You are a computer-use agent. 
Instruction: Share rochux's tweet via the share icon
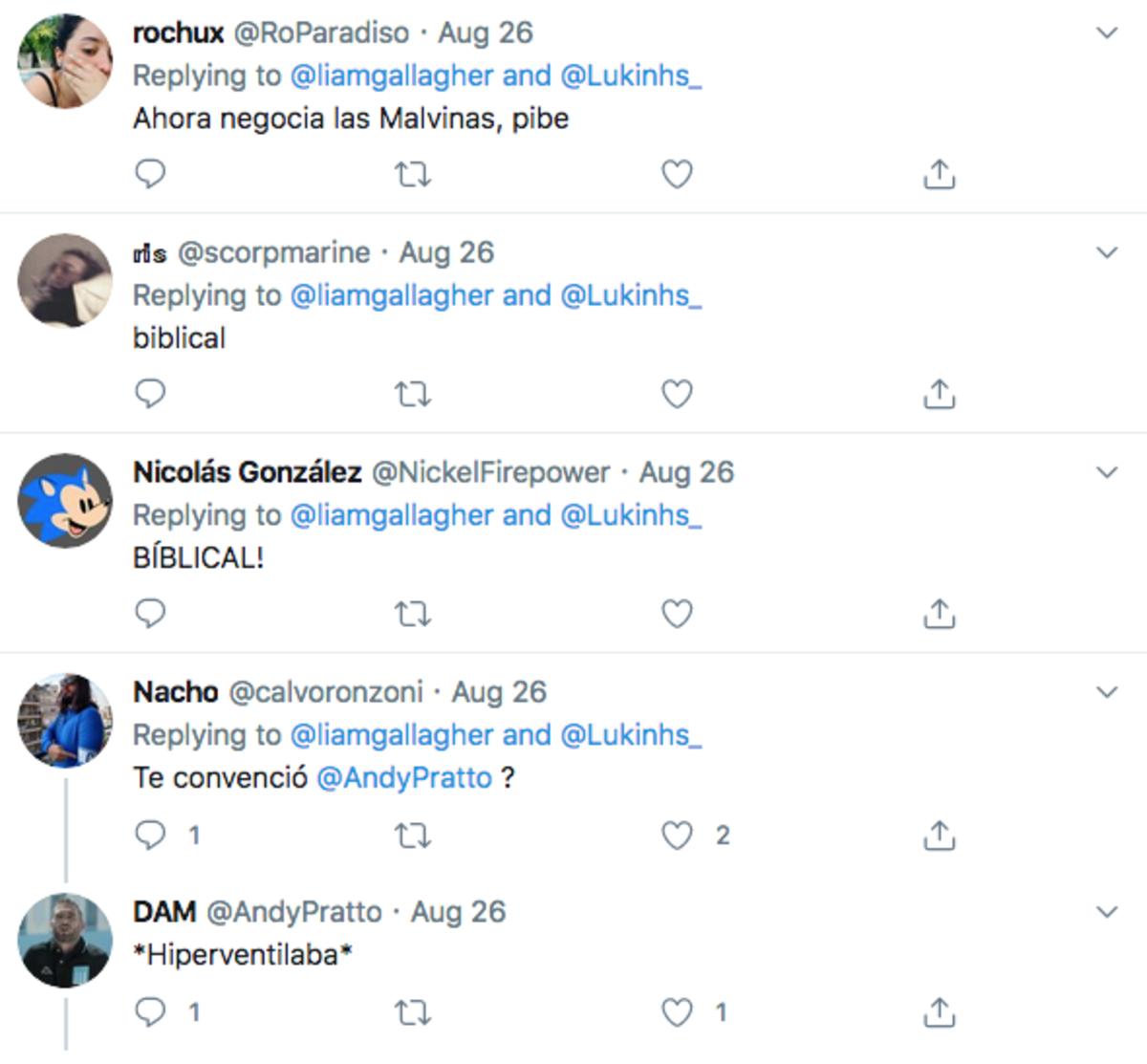point(939,174)
